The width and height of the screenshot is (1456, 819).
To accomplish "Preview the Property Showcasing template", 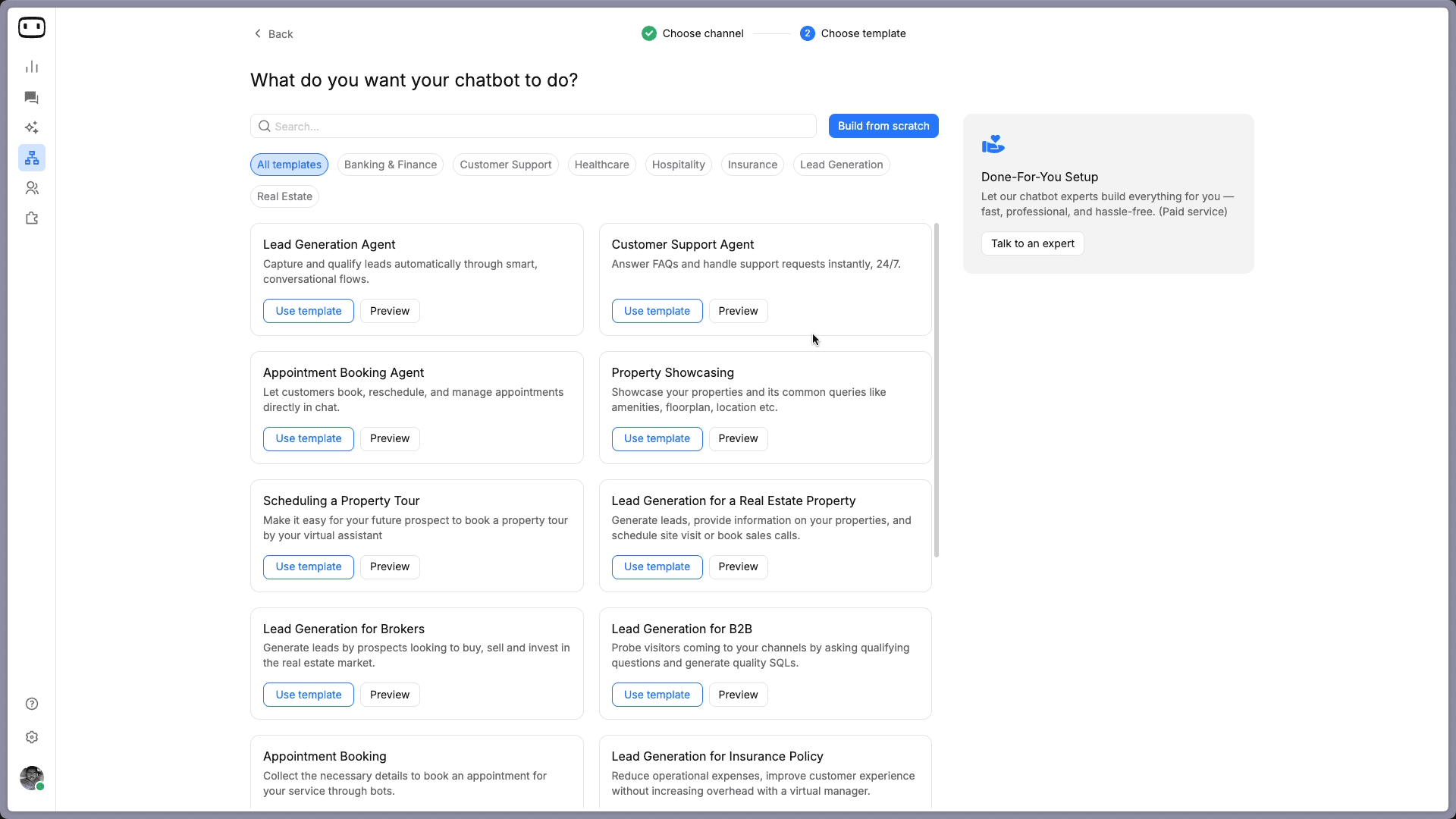I will point(738,438).
